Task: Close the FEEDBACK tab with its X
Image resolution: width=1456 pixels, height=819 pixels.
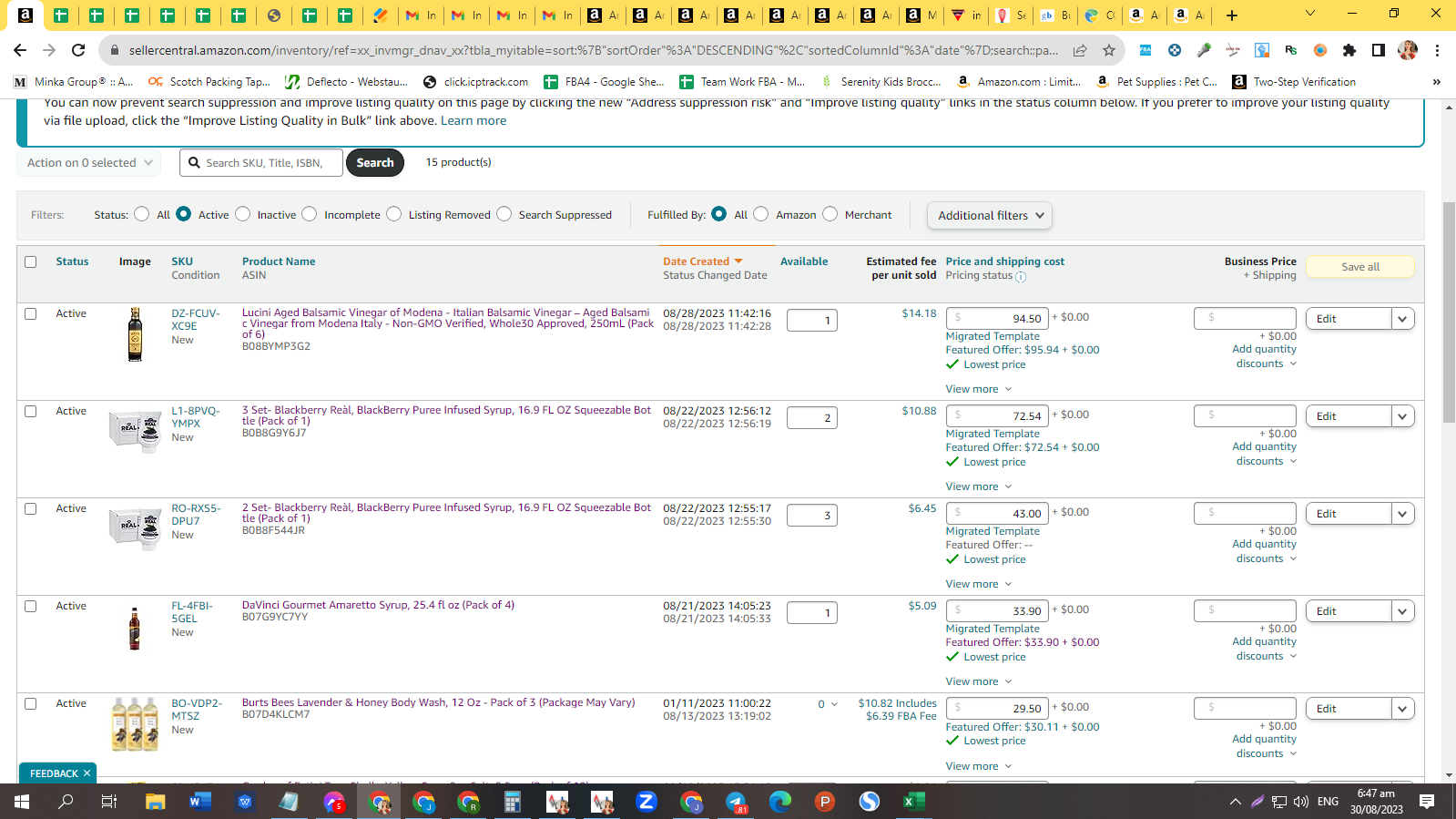Action: pyautogui.click(x=87, y=773)
